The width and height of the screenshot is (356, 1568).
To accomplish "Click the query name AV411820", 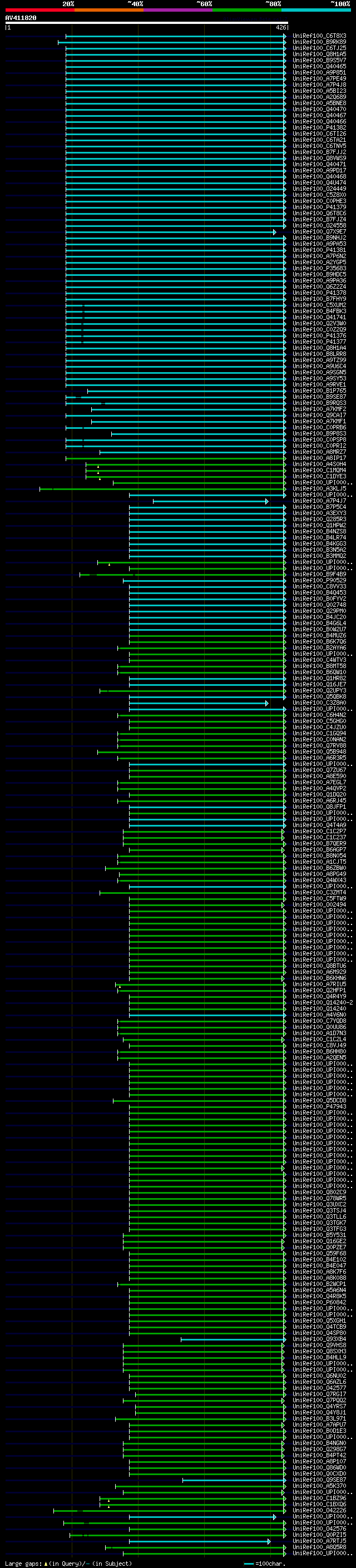I will 21,18.
